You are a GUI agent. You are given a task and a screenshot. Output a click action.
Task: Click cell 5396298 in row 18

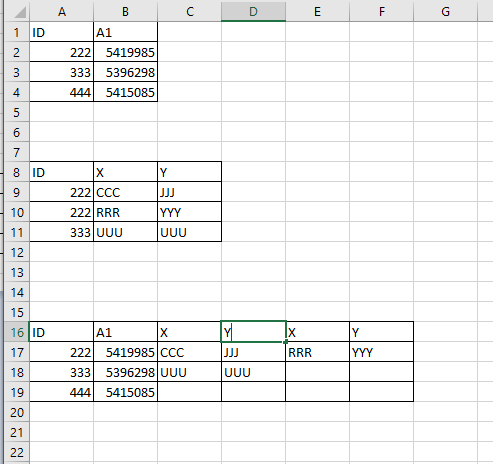click(x=126, y=372)
